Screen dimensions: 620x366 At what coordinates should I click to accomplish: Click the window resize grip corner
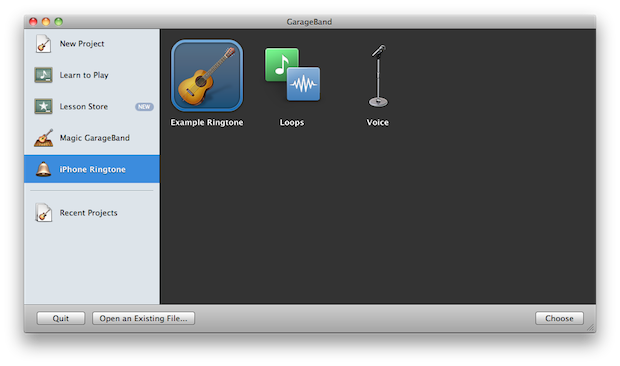point(591,327)
